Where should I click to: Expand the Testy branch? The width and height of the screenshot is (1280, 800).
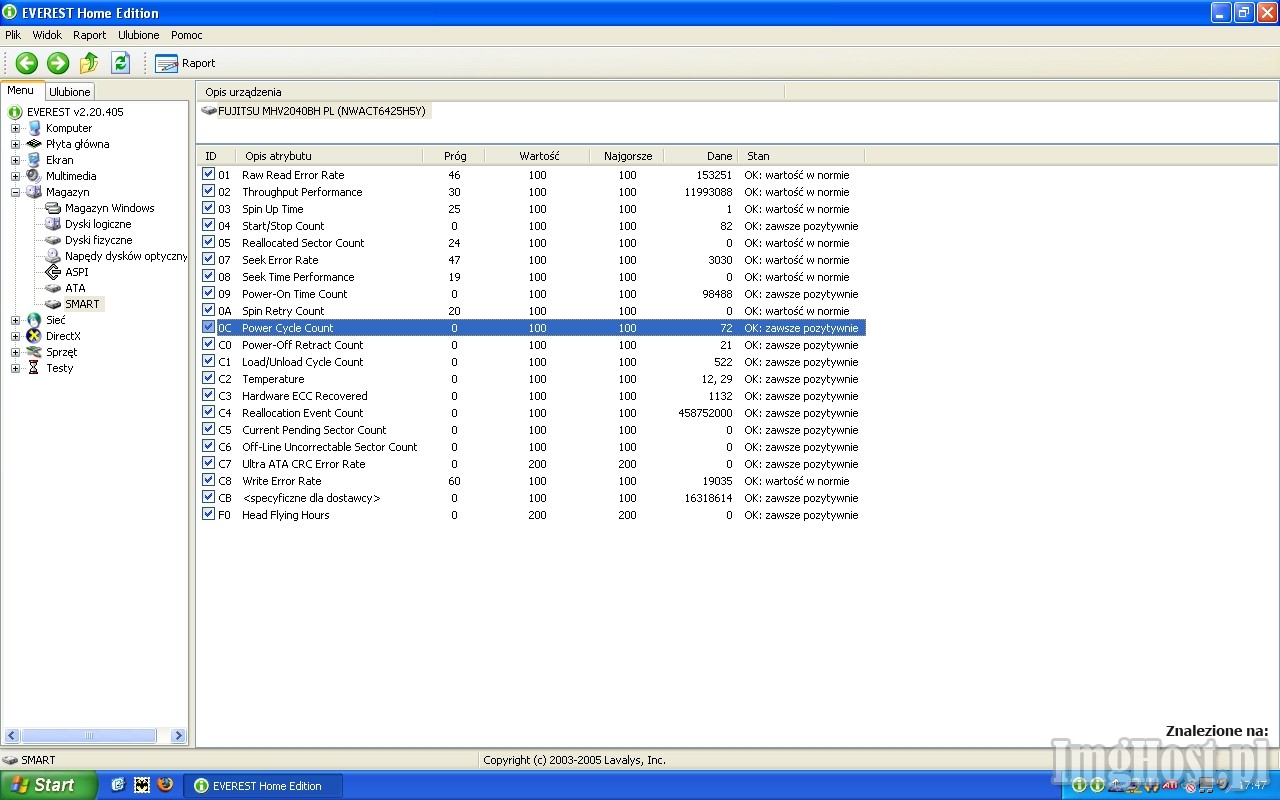[x=15, y=368]
